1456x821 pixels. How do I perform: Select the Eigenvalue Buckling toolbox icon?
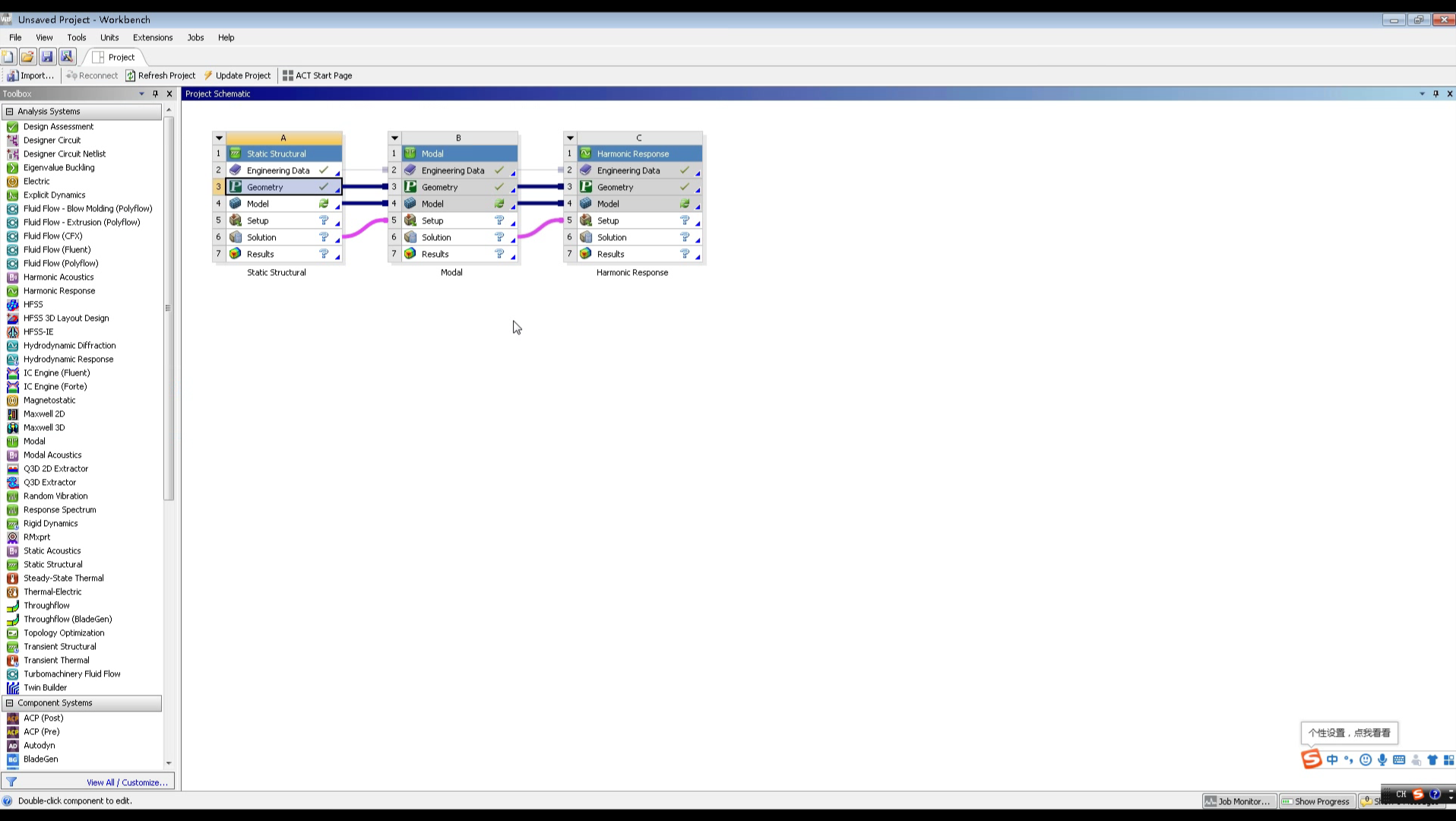12,168
